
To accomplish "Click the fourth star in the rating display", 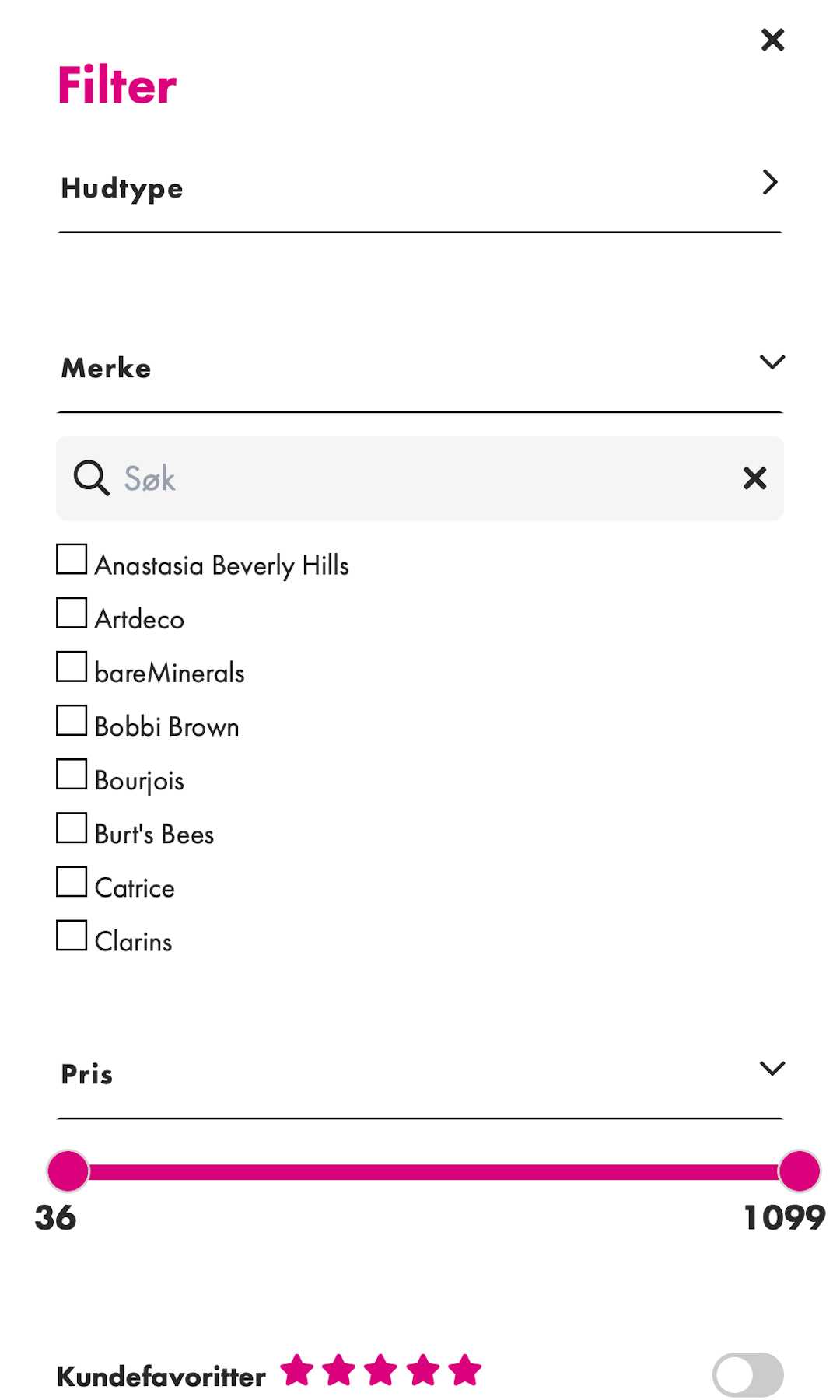I will point(422,1371).
